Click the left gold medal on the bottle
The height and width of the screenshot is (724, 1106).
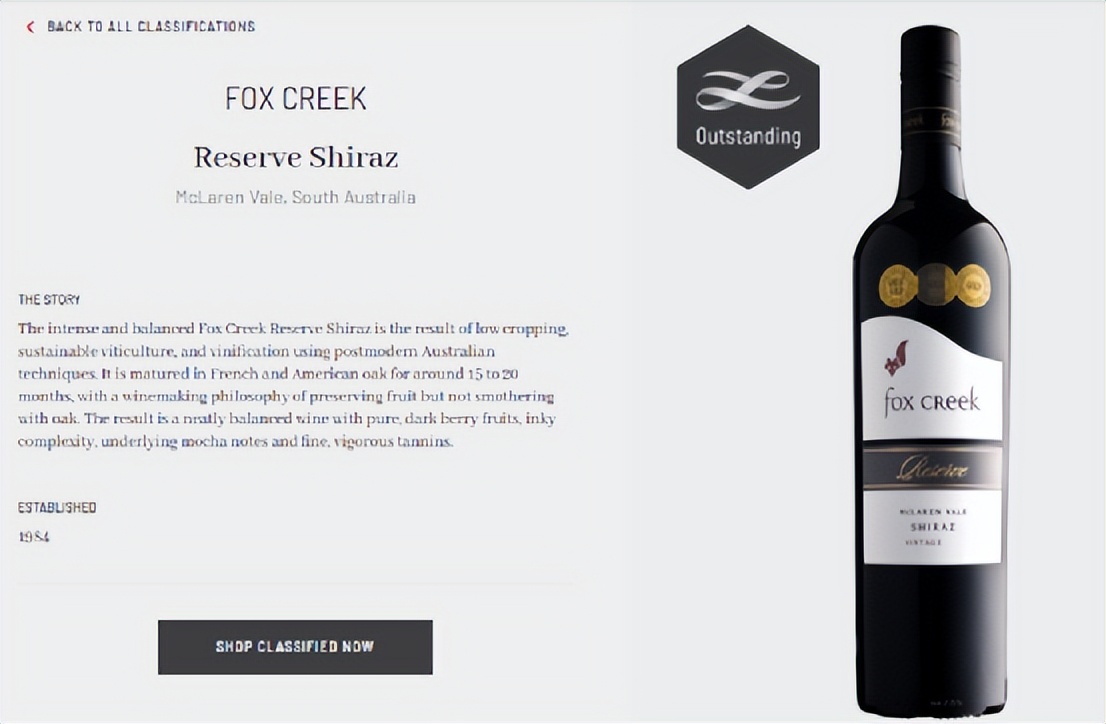point(898,286)
